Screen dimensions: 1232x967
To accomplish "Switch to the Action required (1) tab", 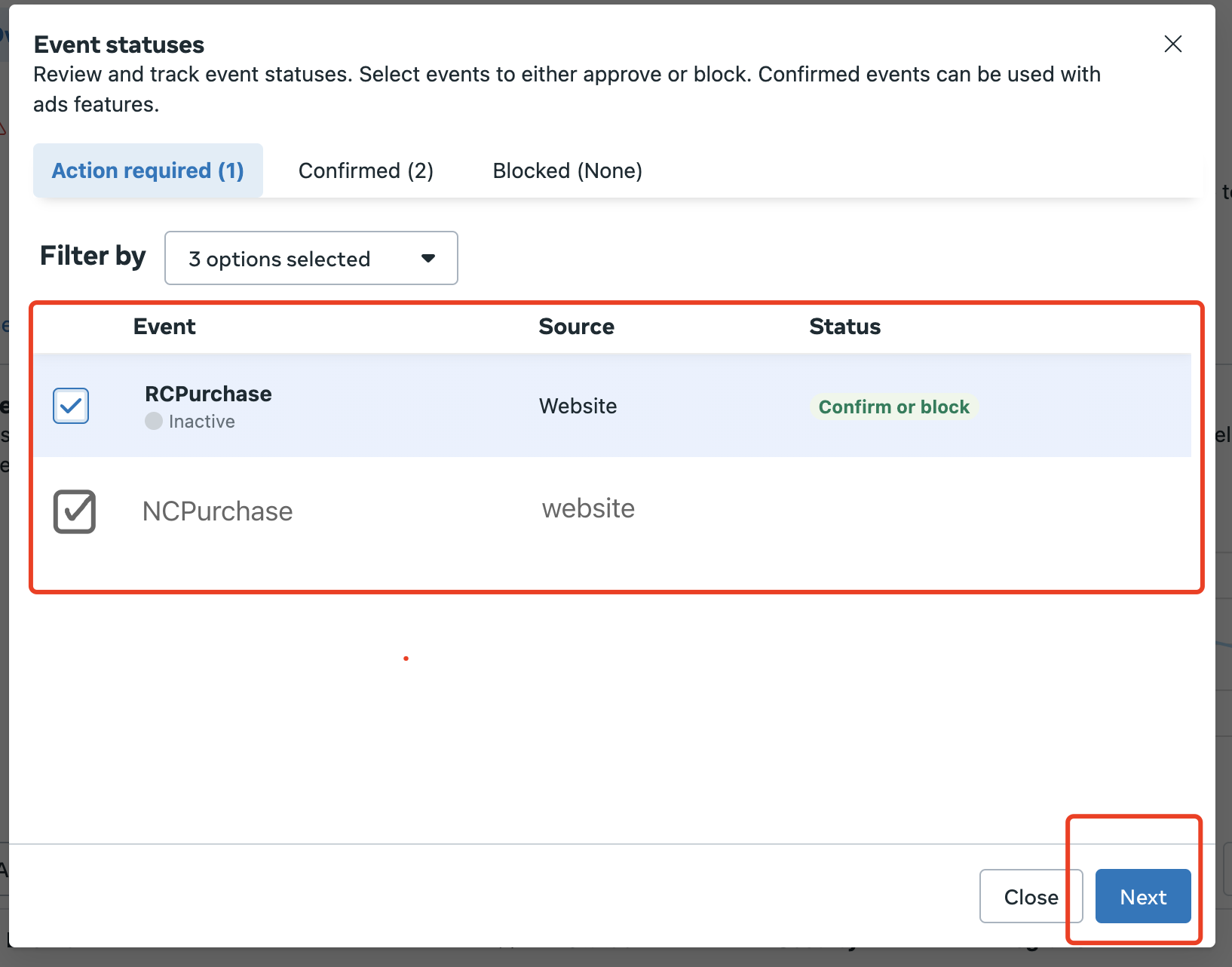I will [x=148, y=170].
